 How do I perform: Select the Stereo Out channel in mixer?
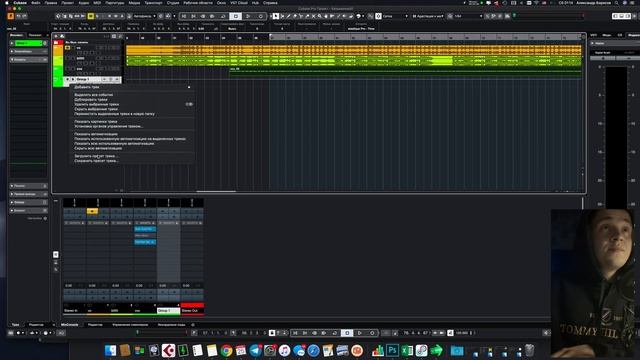click(192, 311)
